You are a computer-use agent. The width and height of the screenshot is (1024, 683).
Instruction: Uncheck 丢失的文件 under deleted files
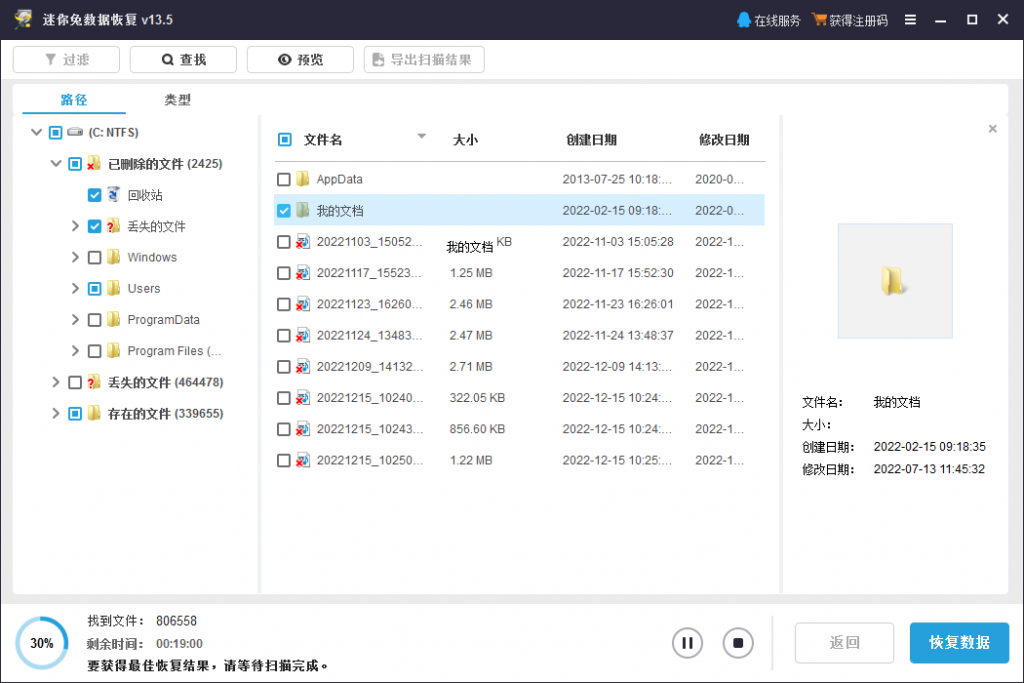[94, 226]
